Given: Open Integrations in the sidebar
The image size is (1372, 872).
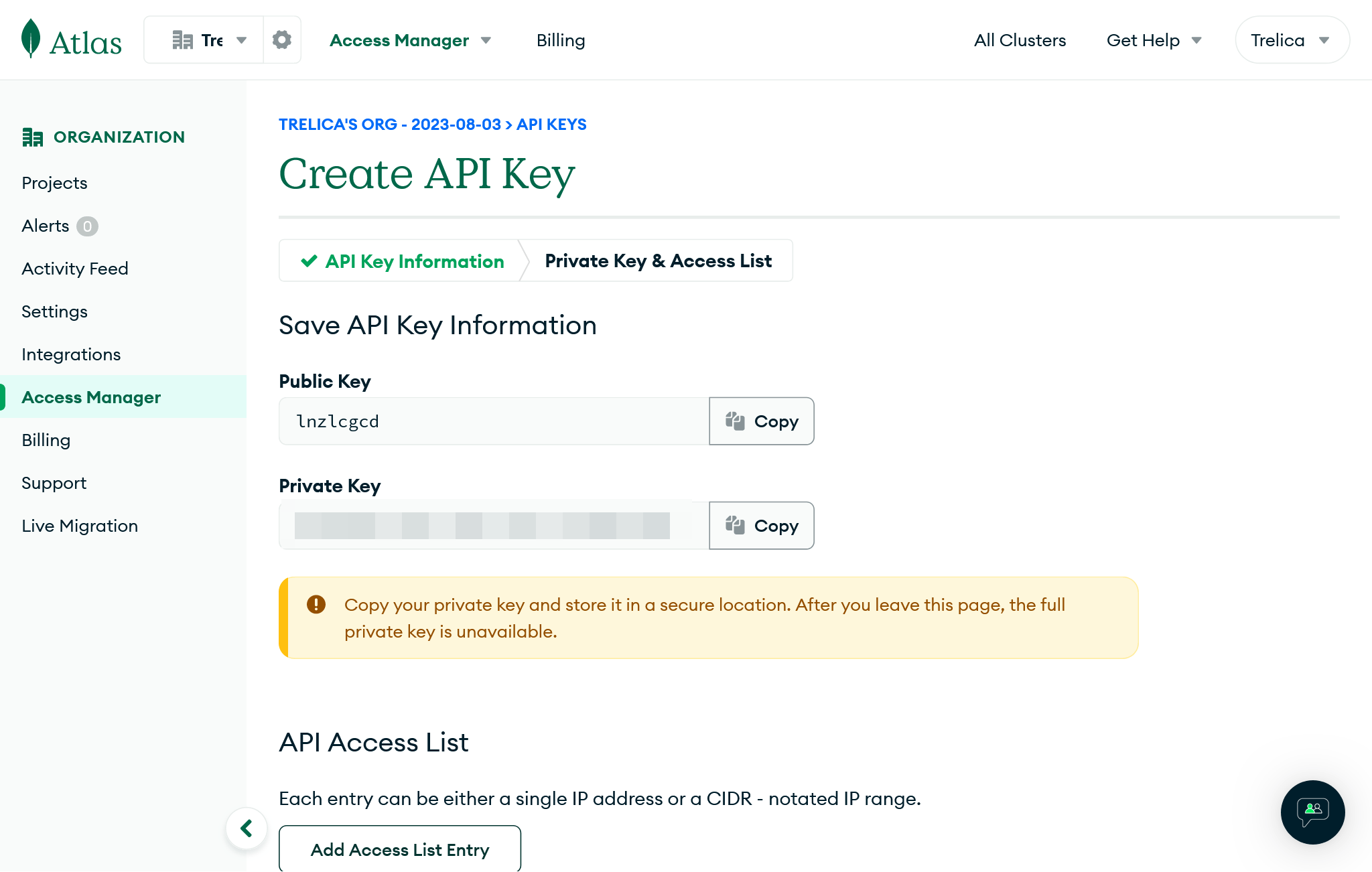Looking at the screenshot, I should (x=71, y=354).
